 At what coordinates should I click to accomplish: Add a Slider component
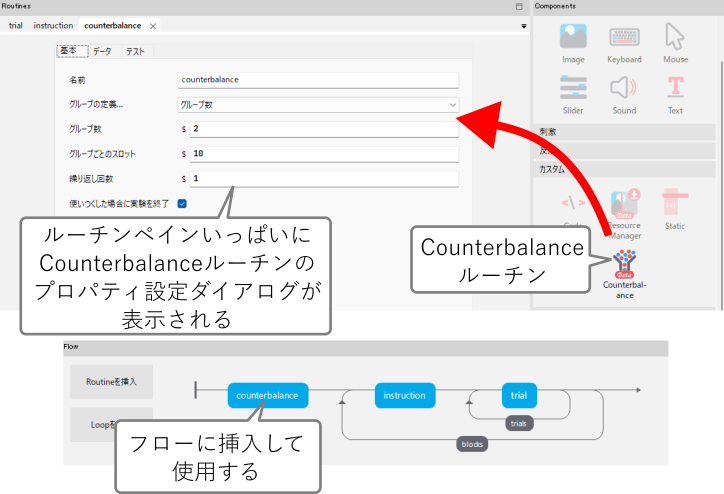(x=573, y=94)
